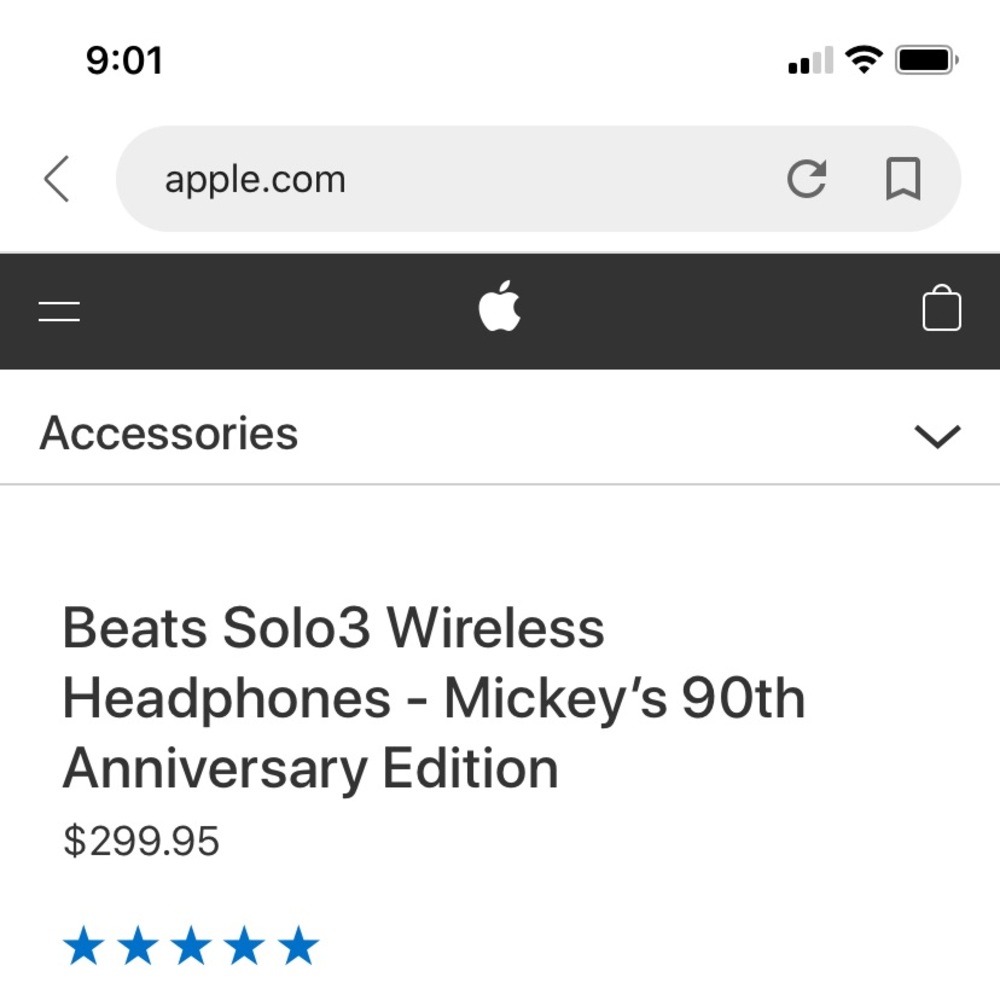Expand the Accessories chevron
Screen dimensions: 1000x1000
pyautogui.click(x=937, y=436)
